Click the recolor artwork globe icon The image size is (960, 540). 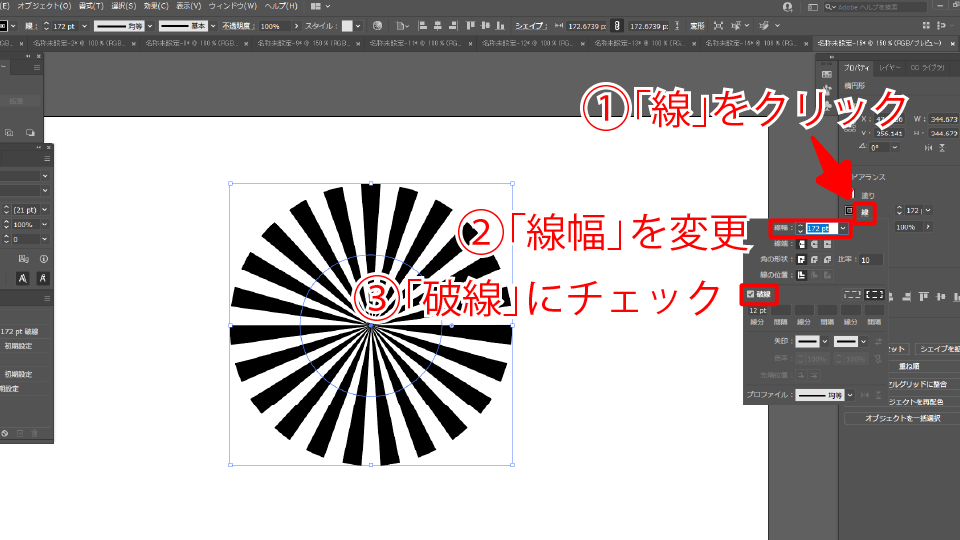(x=377, y=26)
